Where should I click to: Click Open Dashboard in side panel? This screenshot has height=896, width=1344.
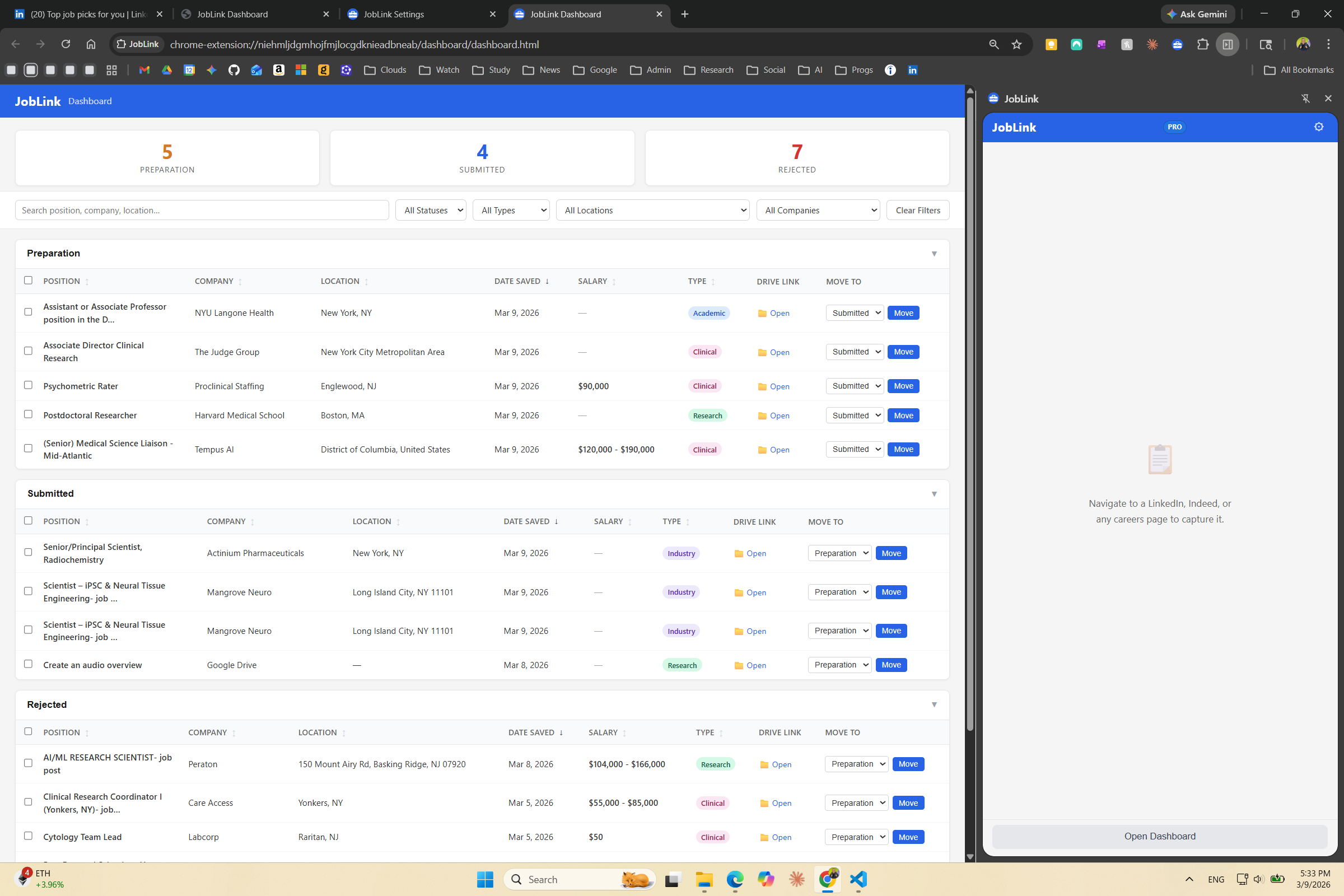(1159, 836)
